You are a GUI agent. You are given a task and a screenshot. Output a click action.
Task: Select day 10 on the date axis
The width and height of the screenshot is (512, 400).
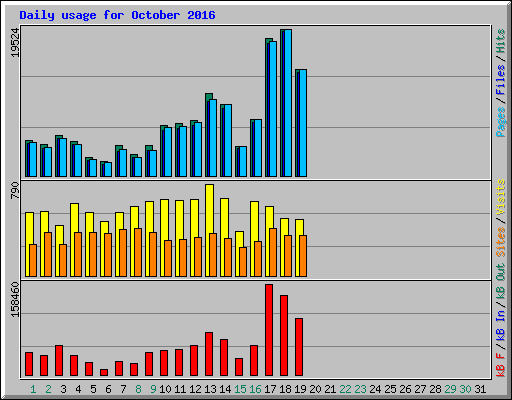[165, 389]
